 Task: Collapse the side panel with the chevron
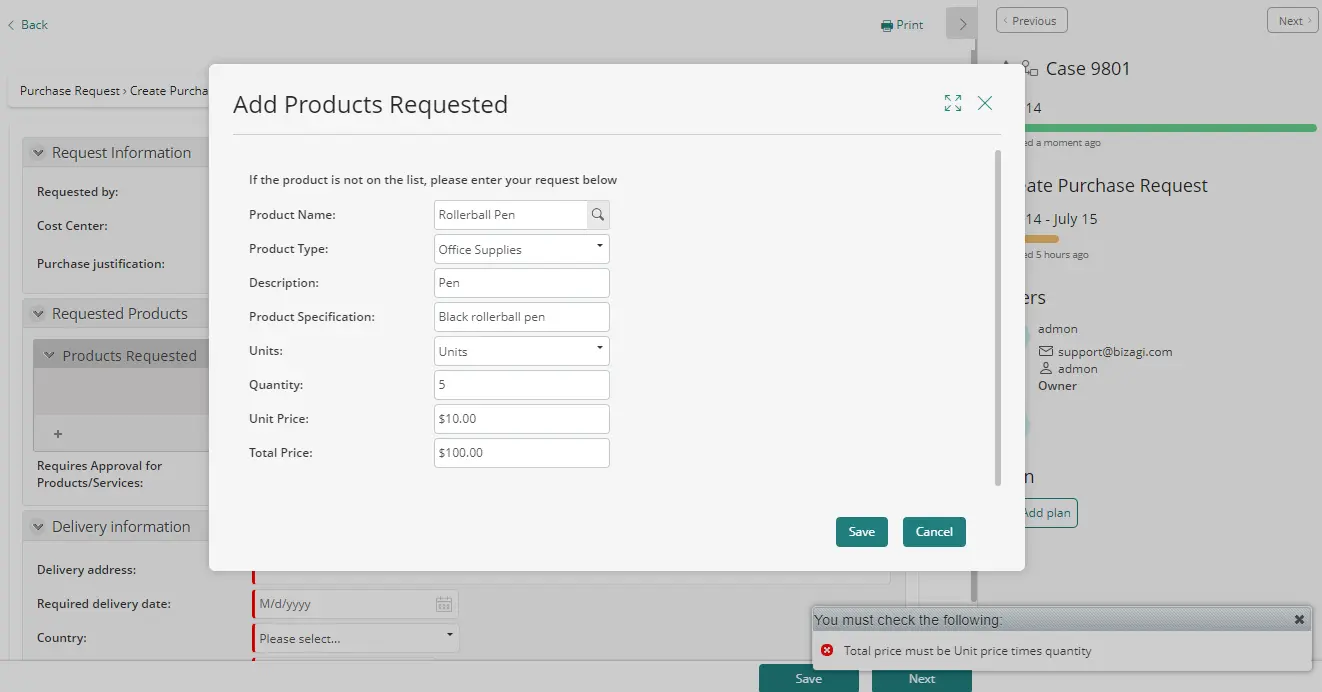pyautogui.click(x=962, y=24)
